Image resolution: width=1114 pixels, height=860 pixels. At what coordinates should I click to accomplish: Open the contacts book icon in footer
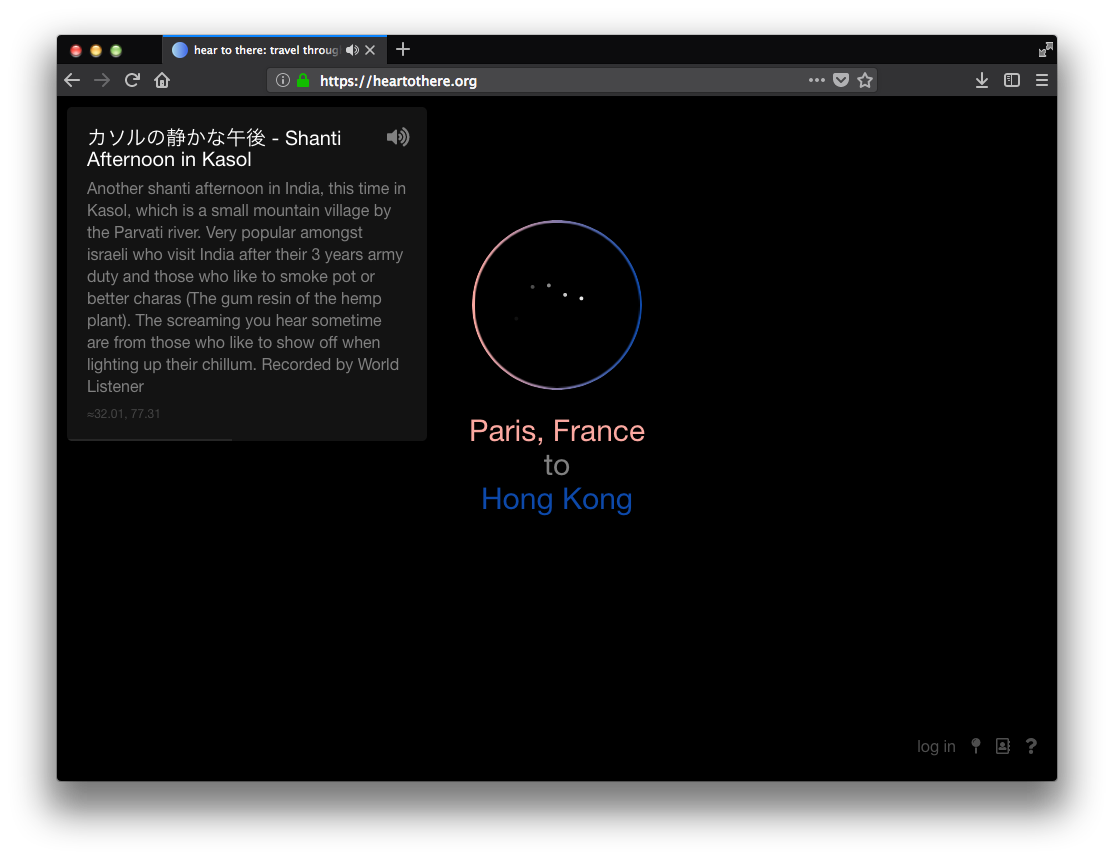pos(1003,746)
